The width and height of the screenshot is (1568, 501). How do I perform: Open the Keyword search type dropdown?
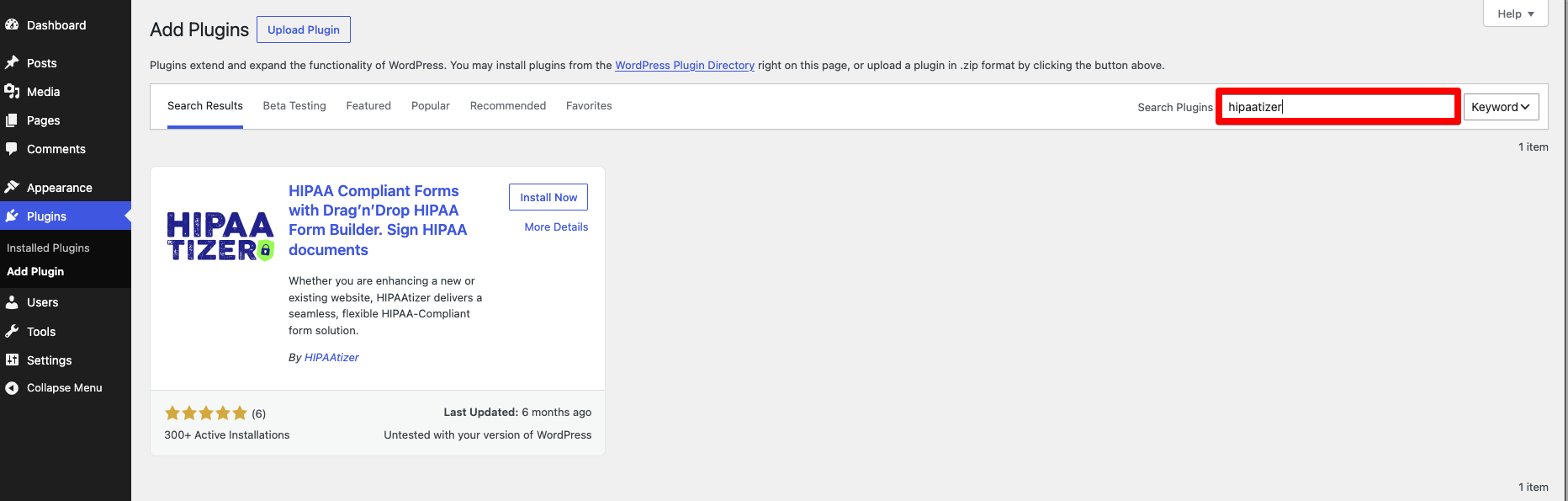pos(1502,107)
